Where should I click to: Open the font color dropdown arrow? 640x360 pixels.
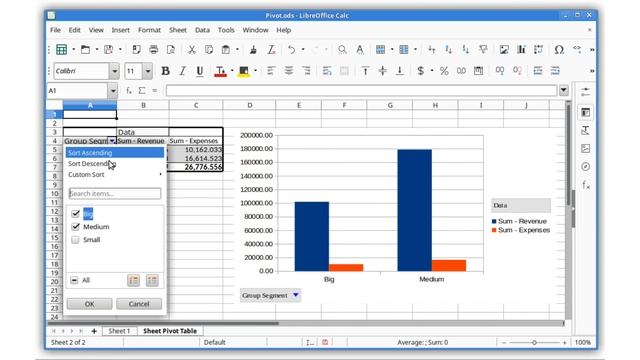(x=232, y=71)
